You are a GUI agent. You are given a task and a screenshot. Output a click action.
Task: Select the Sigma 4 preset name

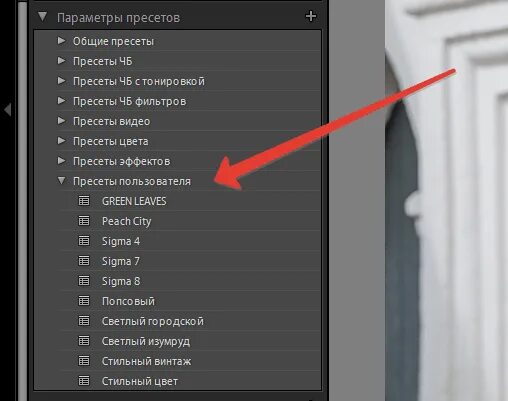(121, 241)
